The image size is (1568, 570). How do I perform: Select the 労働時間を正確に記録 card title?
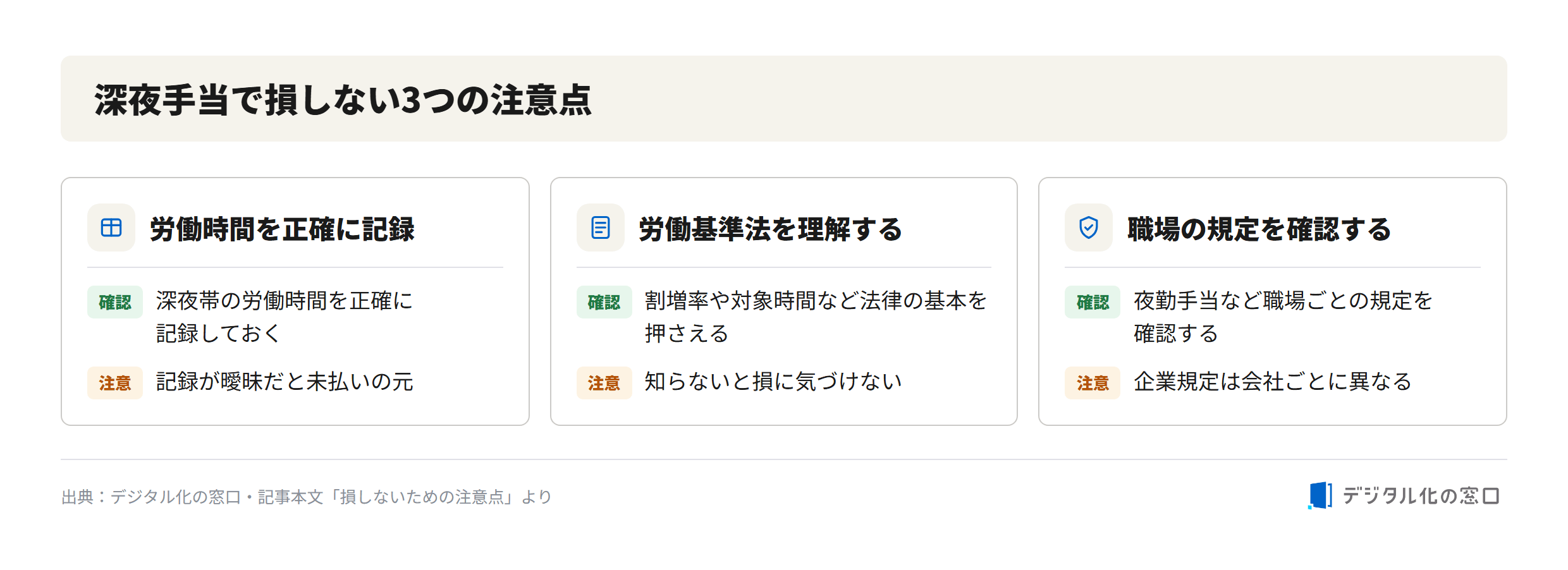282,229
